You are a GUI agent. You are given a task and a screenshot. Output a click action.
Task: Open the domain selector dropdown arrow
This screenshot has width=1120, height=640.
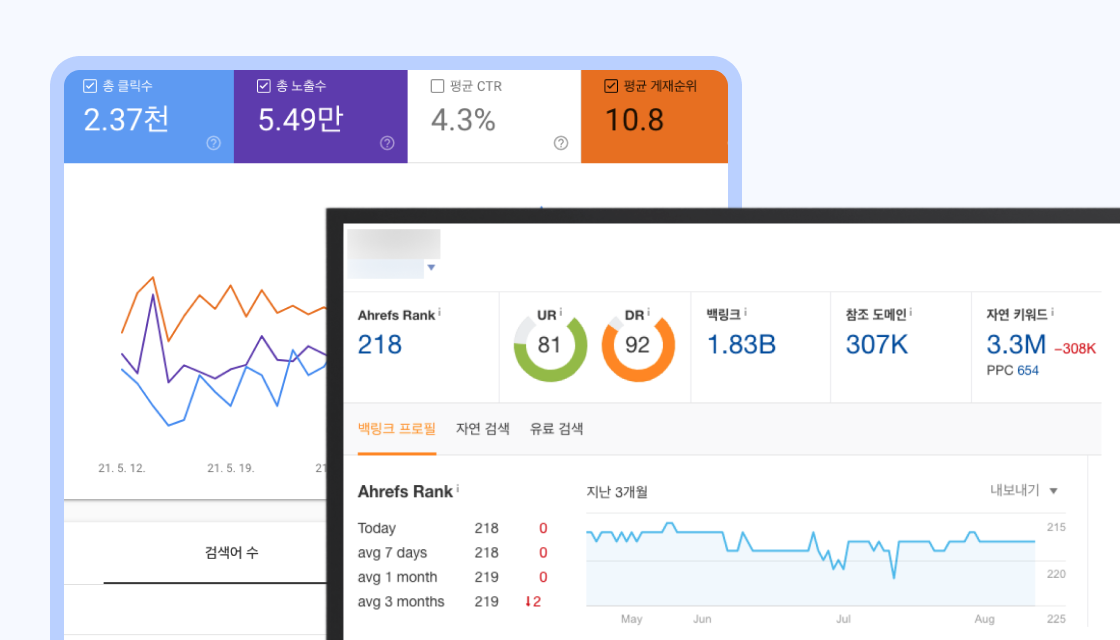click(x=431, y=268)
